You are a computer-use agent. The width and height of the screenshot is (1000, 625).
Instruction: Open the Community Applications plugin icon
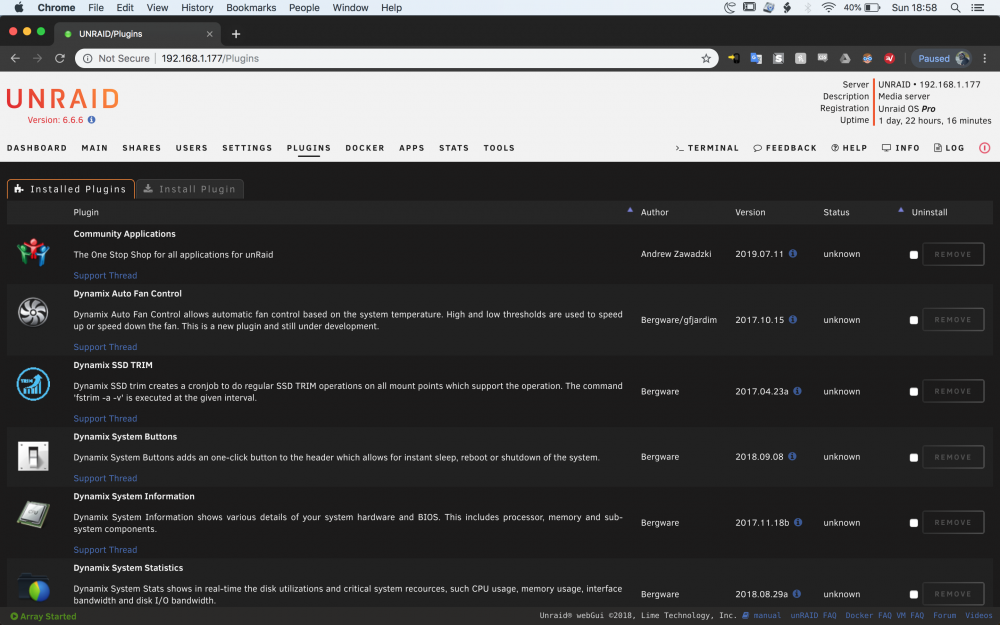33,252
